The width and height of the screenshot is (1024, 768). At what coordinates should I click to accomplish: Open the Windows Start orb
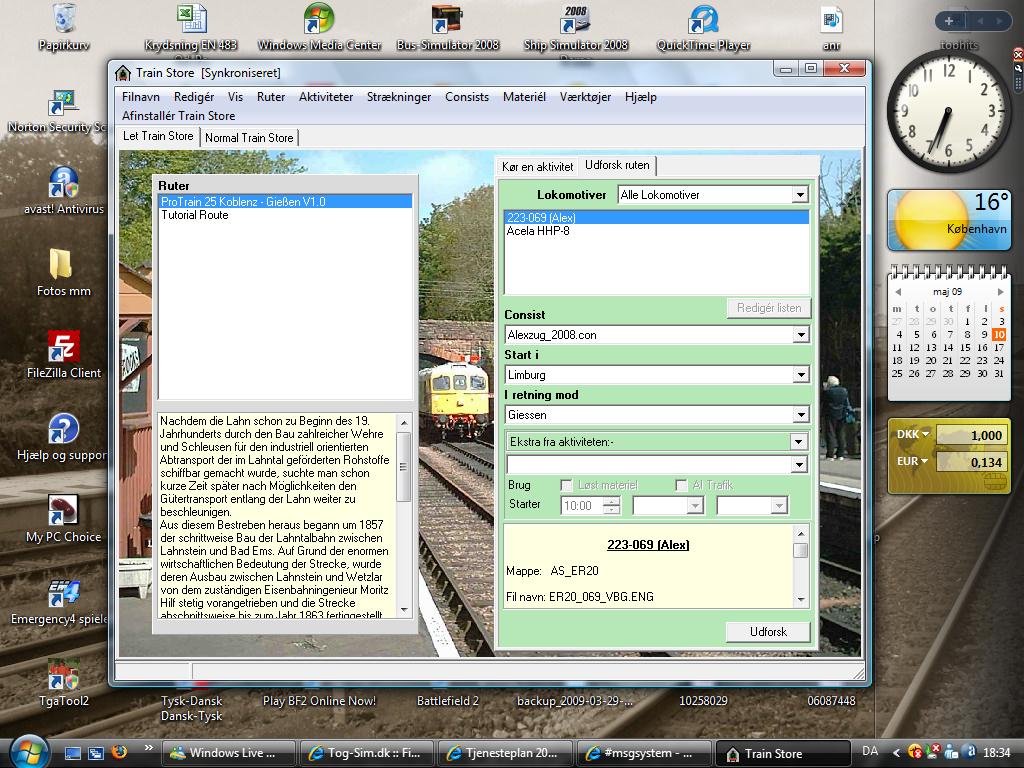tap(27, 751)
